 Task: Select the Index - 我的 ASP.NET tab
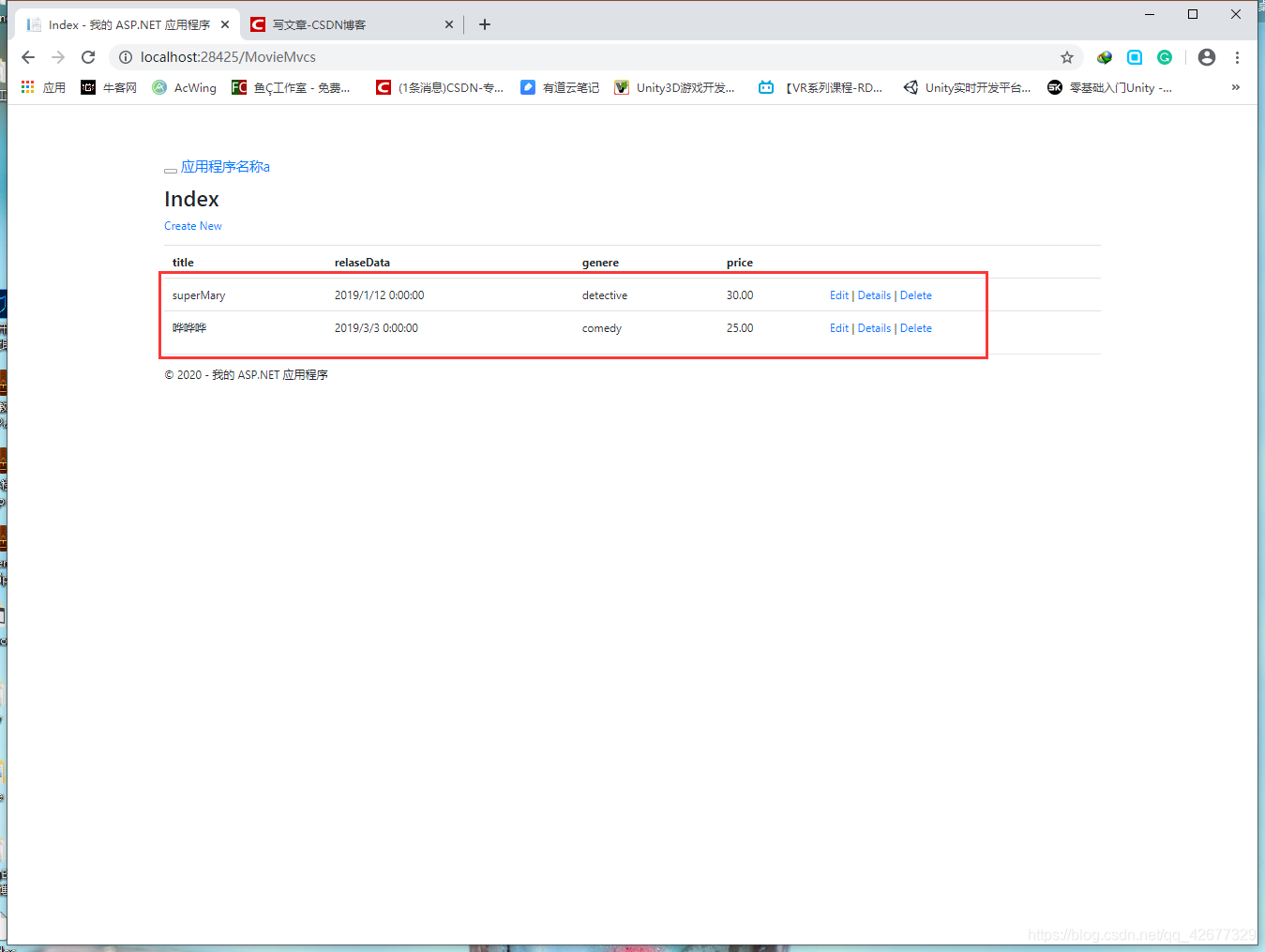click(x=128, y=24)
